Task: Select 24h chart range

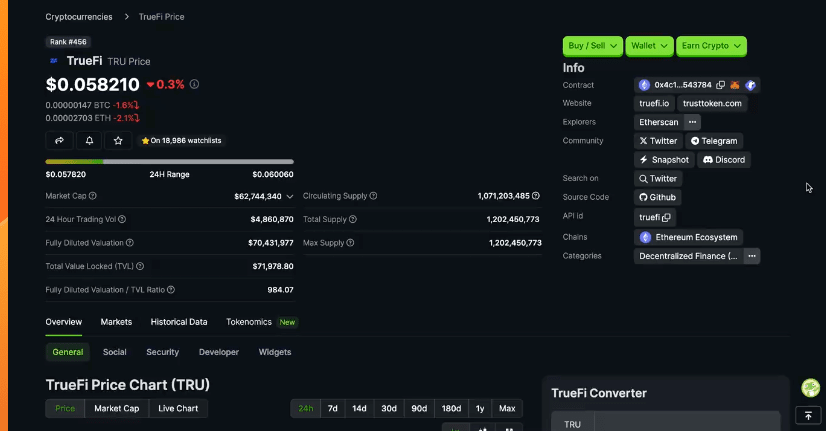Action: click(306, 408)
